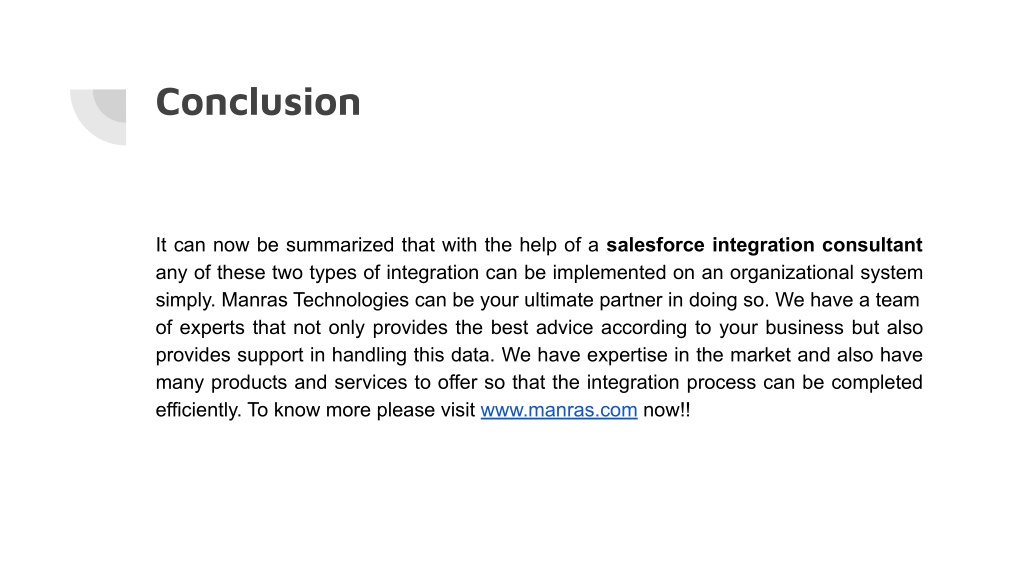Image resolution: width=1024 pixels, height=576 pixels.
Task: Click the word 'simply.' starting third line
Action: (x=185, y=300)
